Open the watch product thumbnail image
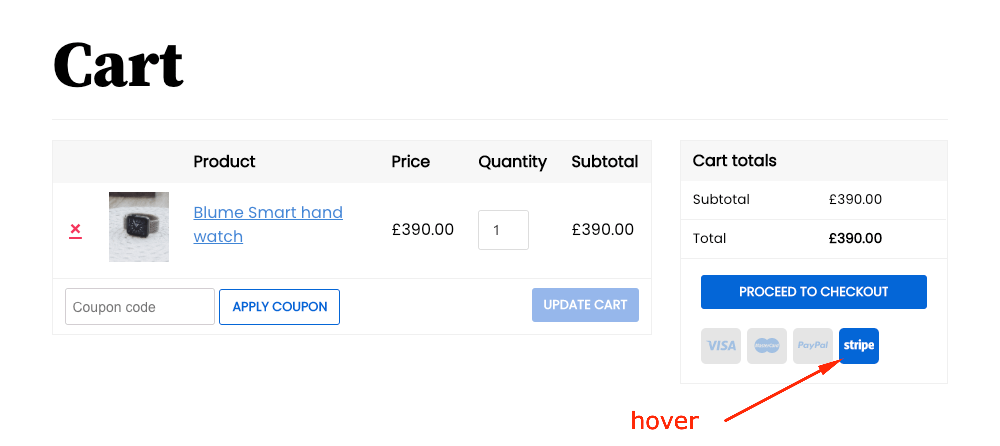The height and width of the screenshot is (446, 1000). point(139,227)
